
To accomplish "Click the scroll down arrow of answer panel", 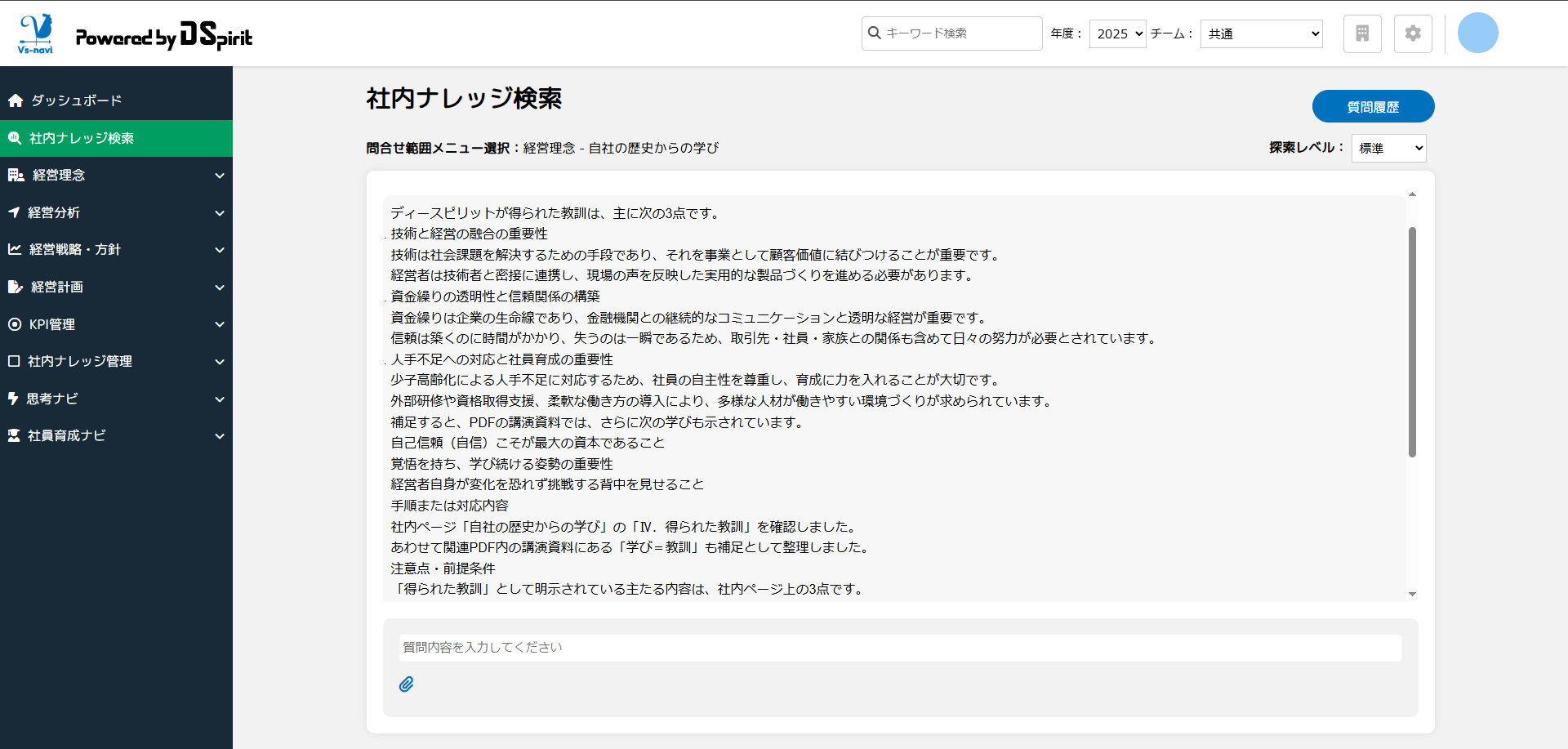I will pos(1412,594).
